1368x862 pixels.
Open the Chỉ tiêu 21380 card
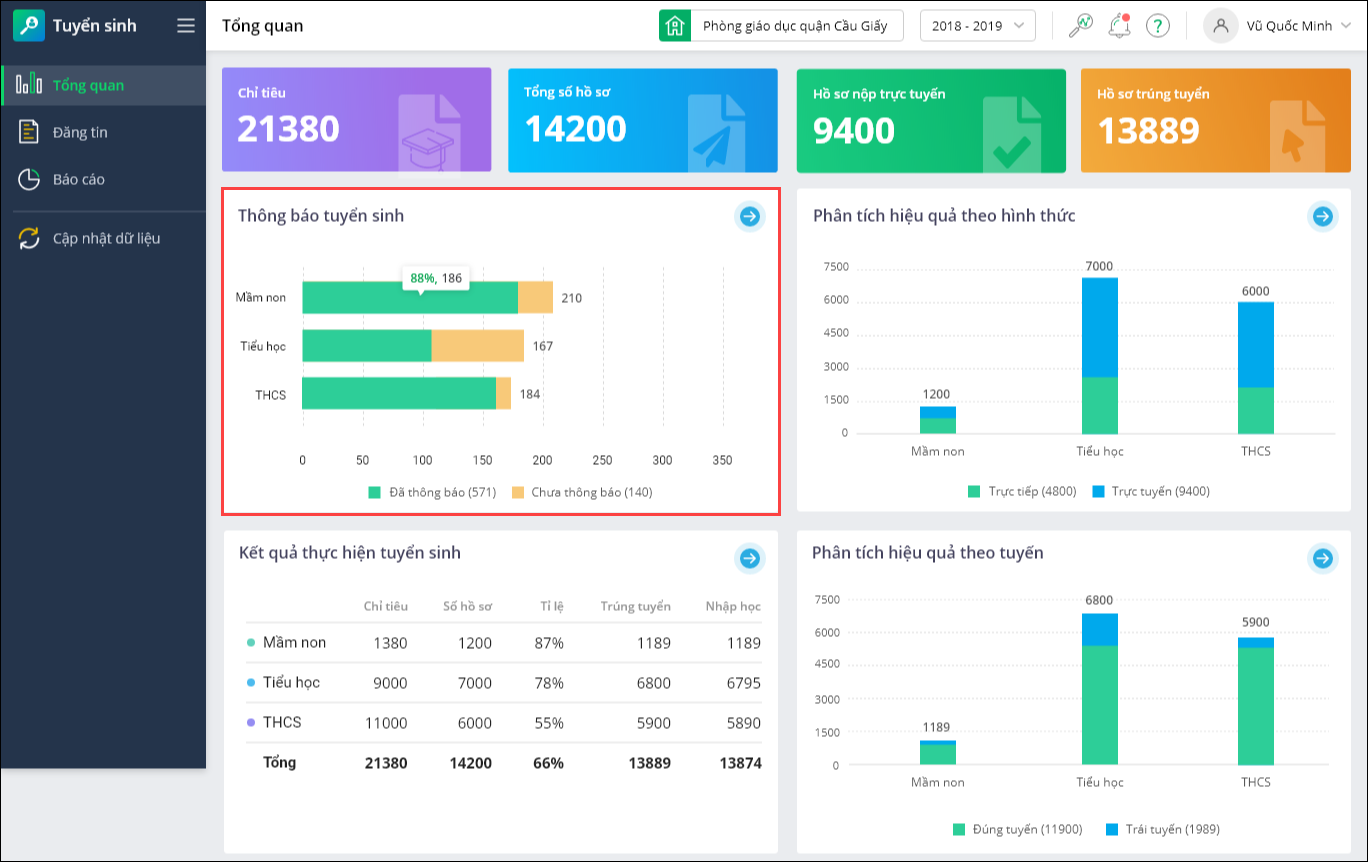(356, 120)
